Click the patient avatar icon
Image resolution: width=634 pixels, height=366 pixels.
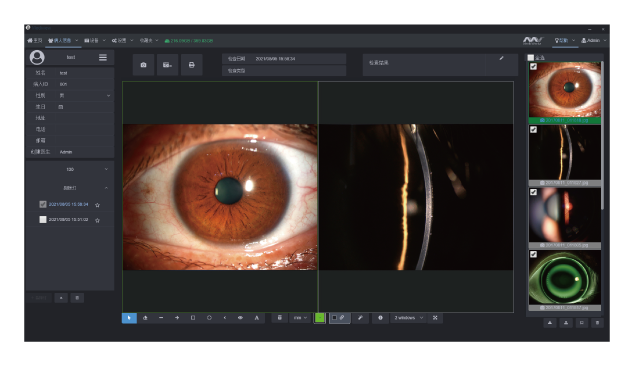click(37, 57)
